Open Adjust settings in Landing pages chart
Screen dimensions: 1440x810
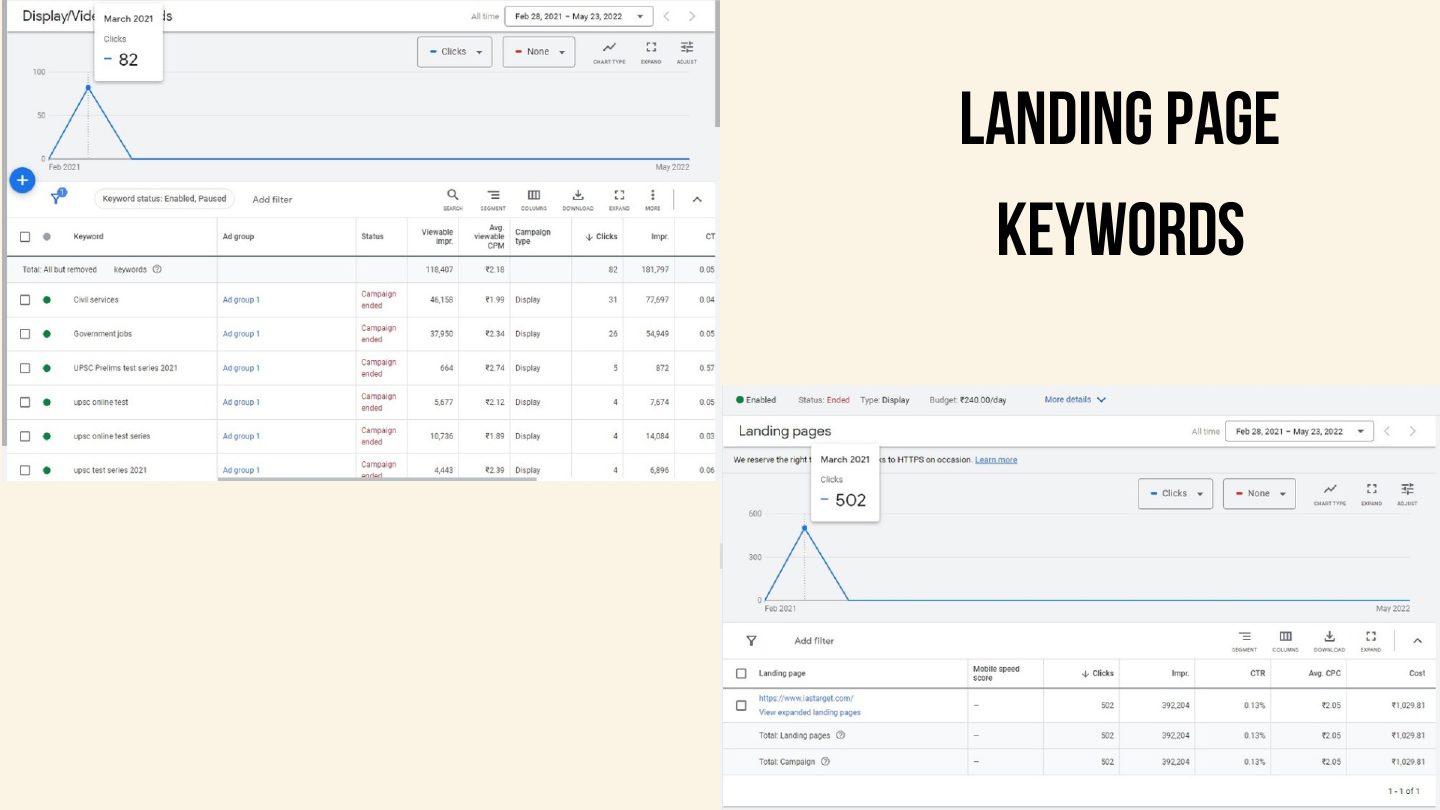point(1407,493)
